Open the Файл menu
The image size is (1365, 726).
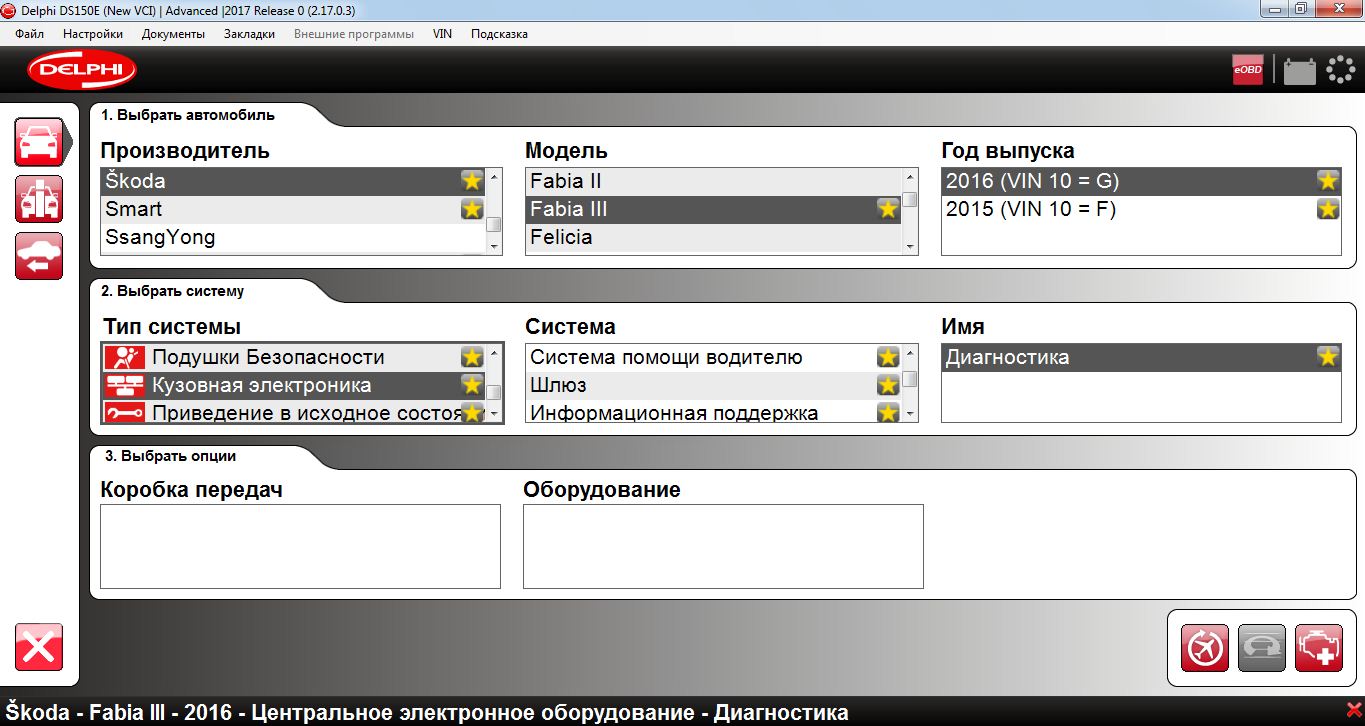point(30,34)
